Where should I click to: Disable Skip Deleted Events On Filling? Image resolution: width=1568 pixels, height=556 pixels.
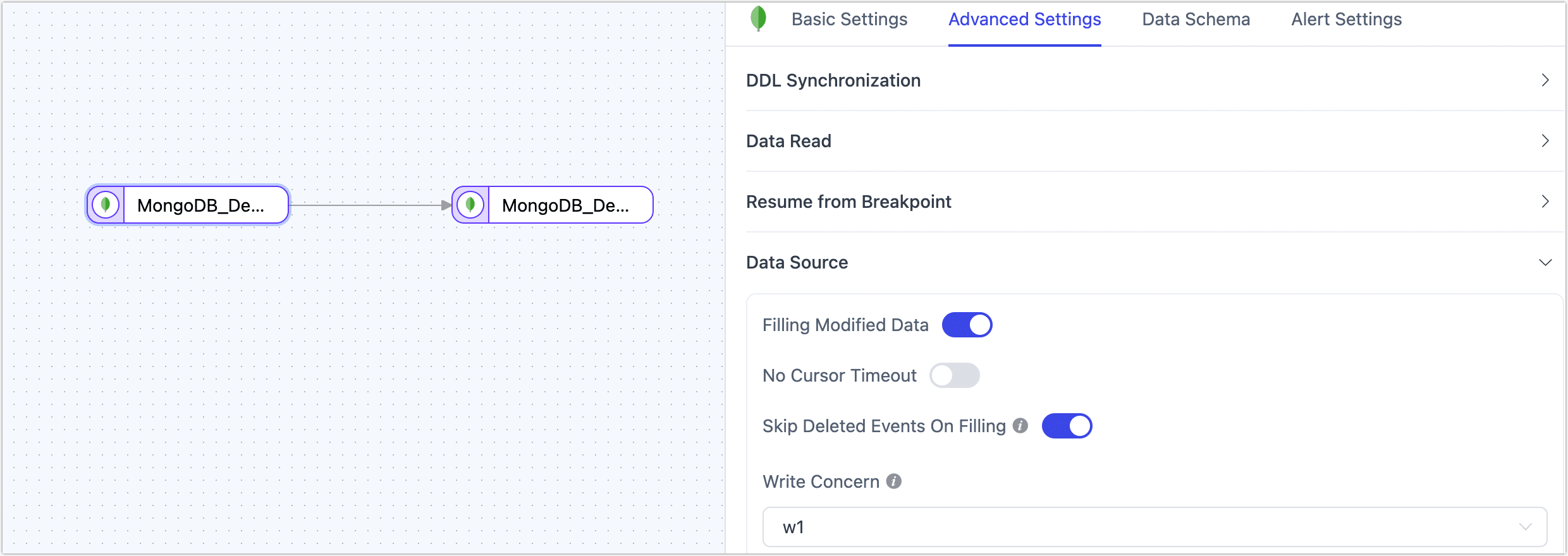(1067, 426)
